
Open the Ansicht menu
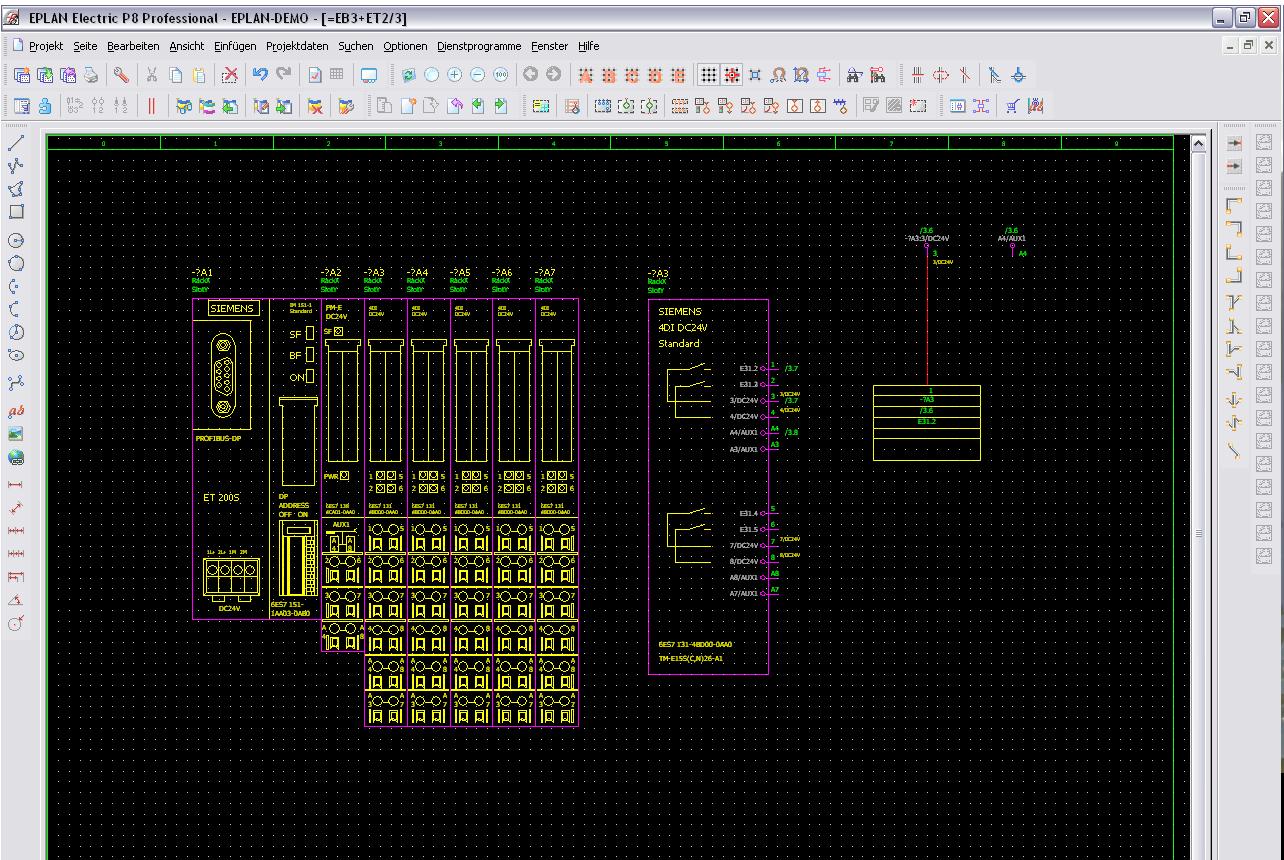tap(187, 46)
